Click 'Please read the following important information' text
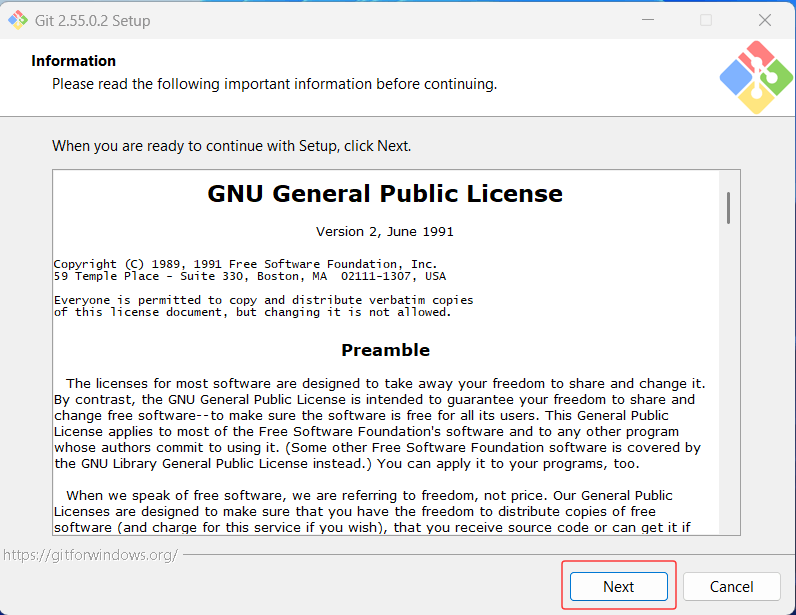 point(274,84)
